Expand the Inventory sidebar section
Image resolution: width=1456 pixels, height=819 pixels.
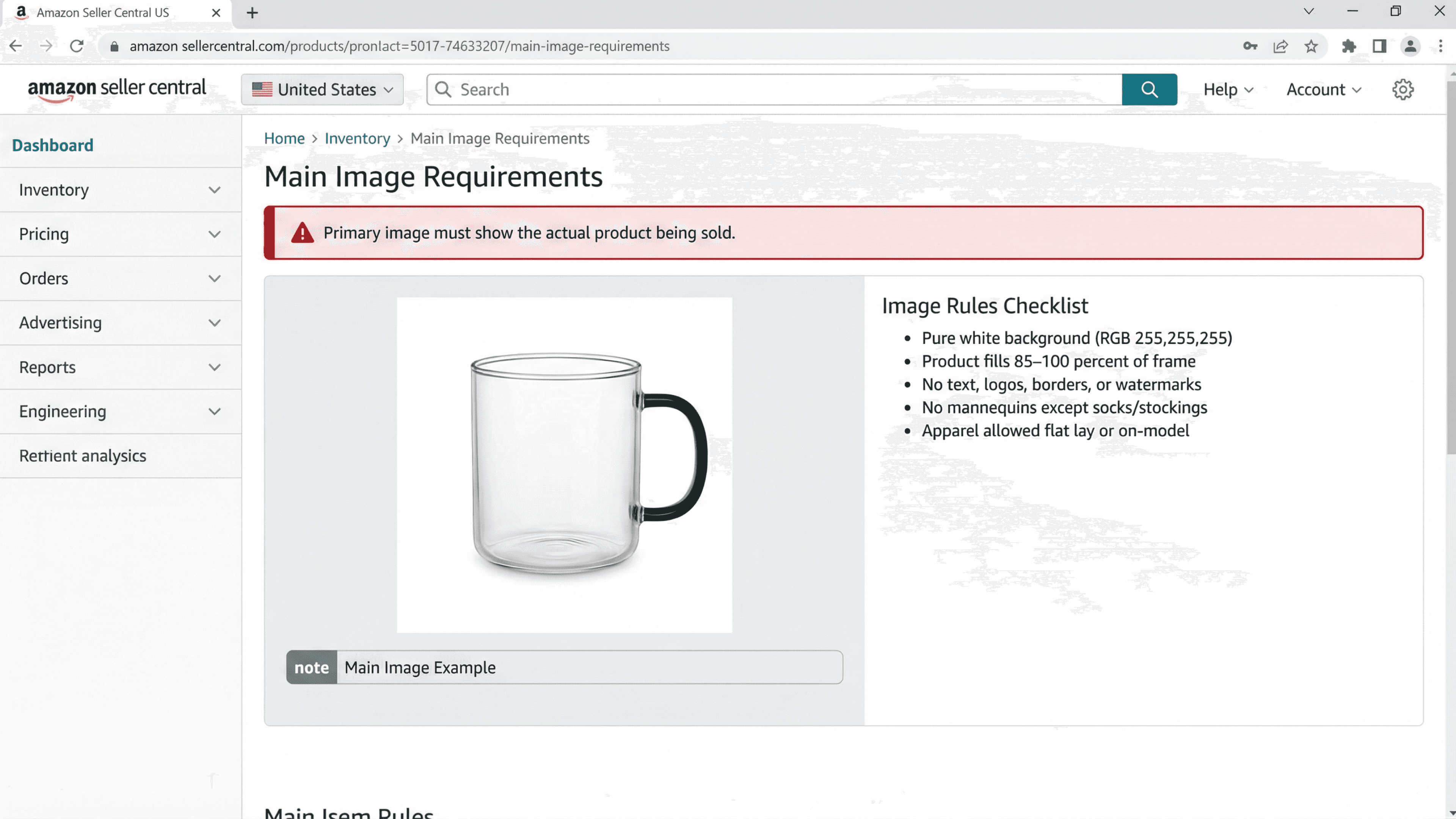(120, 190)
